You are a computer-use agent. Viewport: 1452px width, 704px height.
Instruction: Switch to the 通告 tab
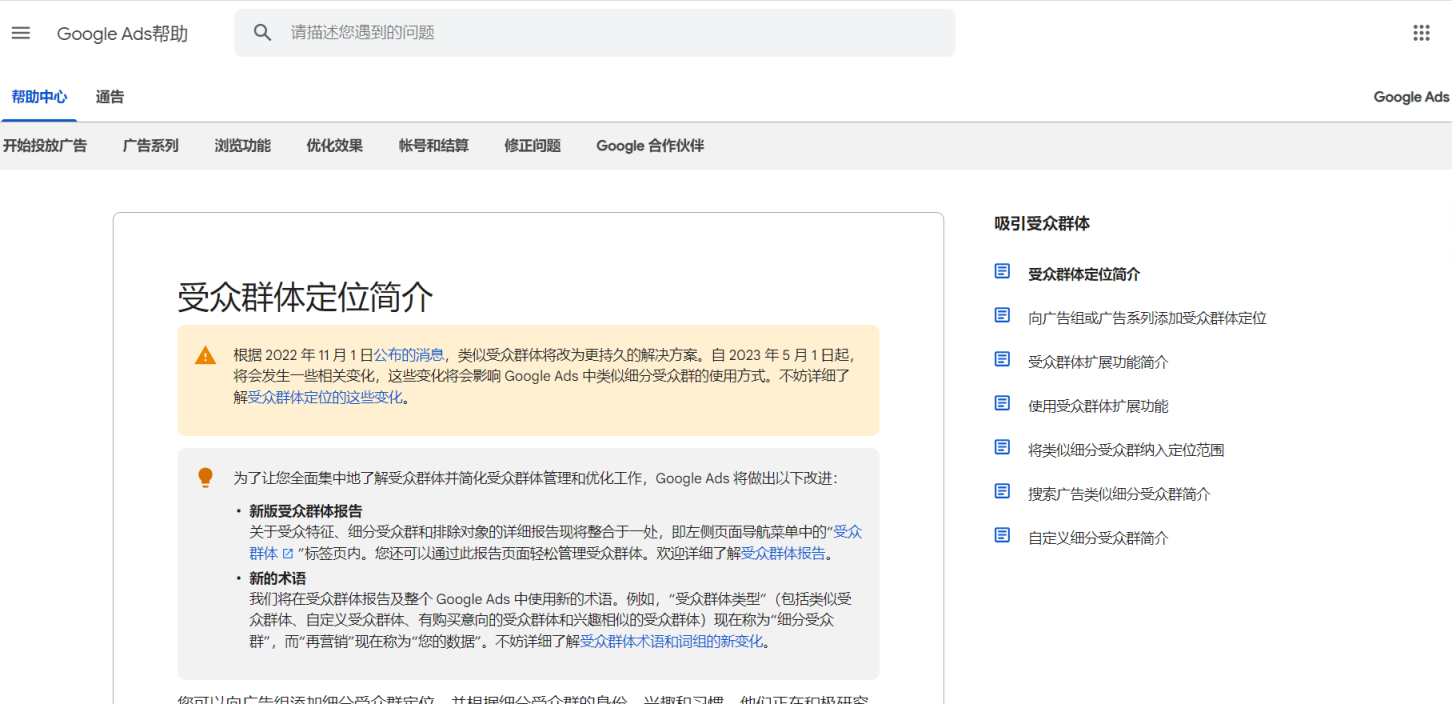click(x=109, y=96)
